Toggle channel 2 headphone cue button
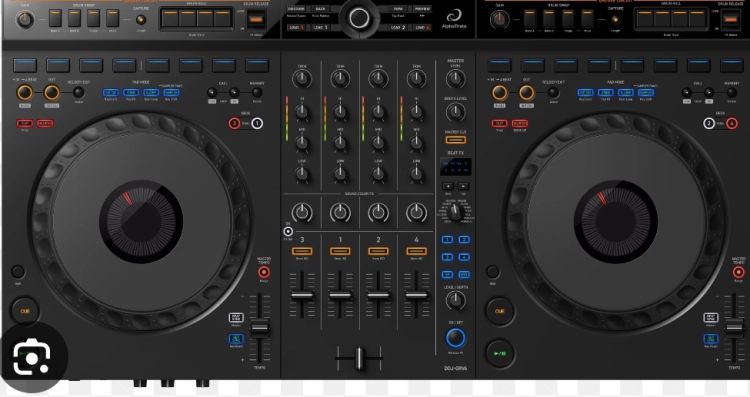The image size is (750, 397). (378, 251)
